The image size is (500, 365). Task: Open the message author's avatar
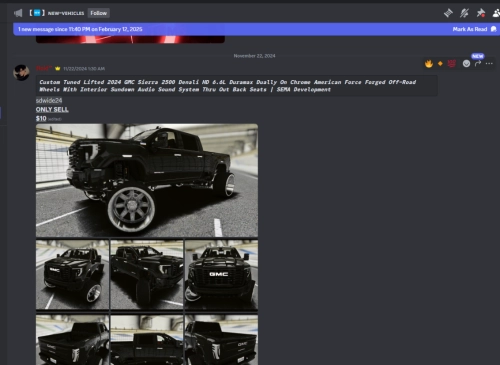pyautogui.click(x=21, y=73)
